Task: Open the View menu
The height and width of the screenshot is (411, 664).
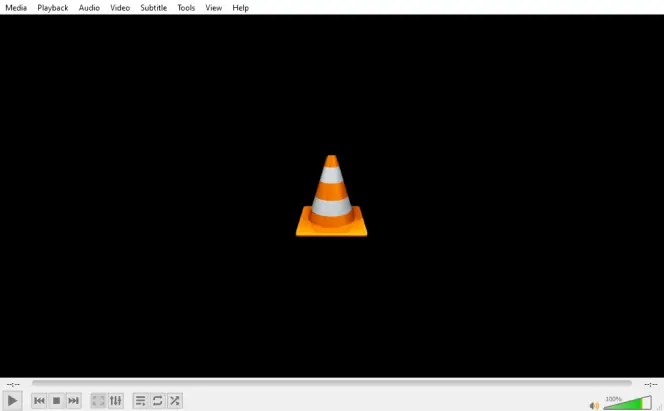Action: [x=213, y=8]
